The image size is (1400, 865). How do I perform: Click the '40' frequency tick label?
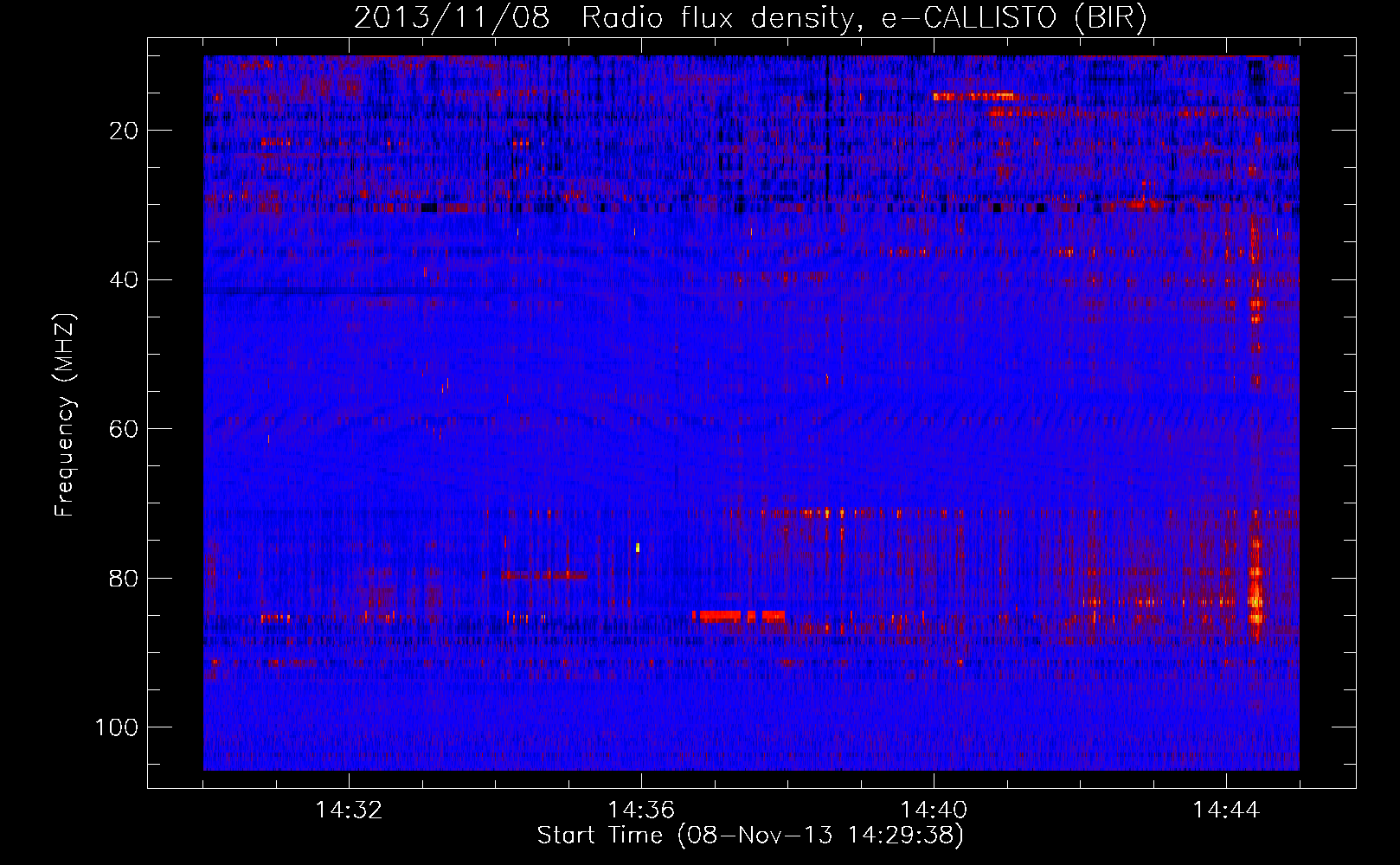click(124, 279)
